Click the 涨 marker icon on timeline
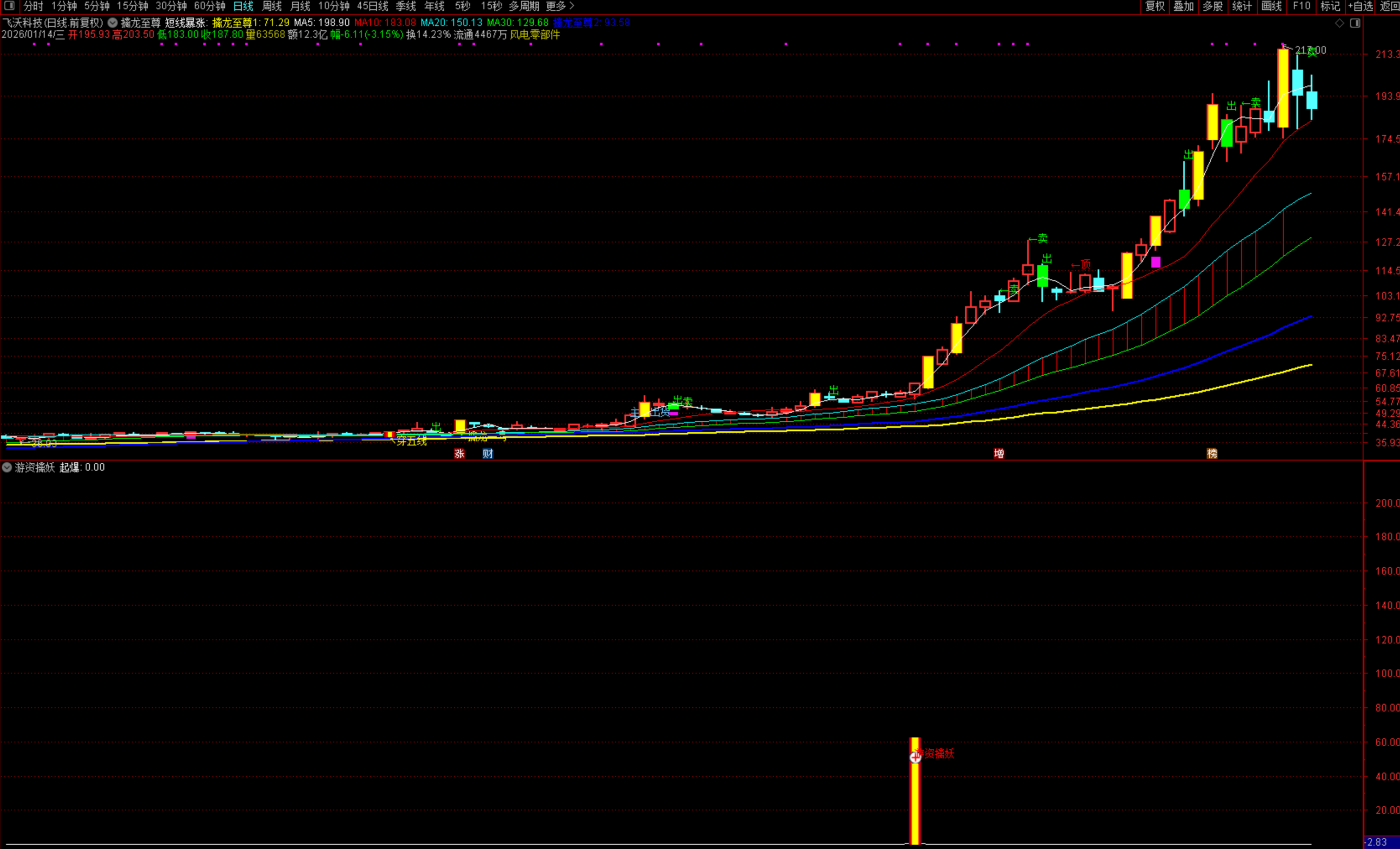Image resolution: width=1400 pixels, height=849 pixels. (459, 453)
